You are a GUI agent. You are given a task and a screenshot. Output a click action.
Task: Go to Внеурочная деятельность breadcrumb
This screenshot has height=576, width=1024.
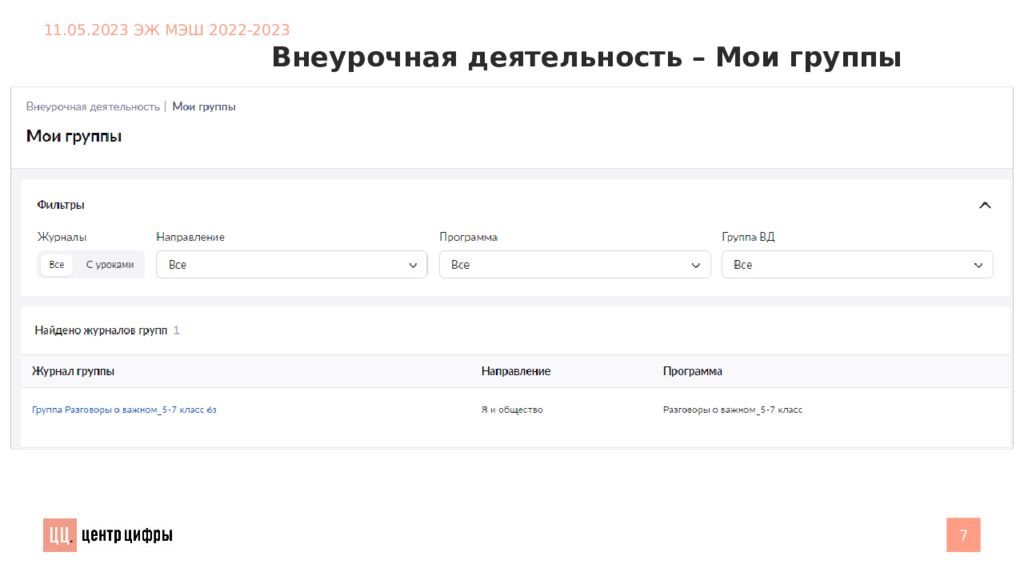coord(92,106)
